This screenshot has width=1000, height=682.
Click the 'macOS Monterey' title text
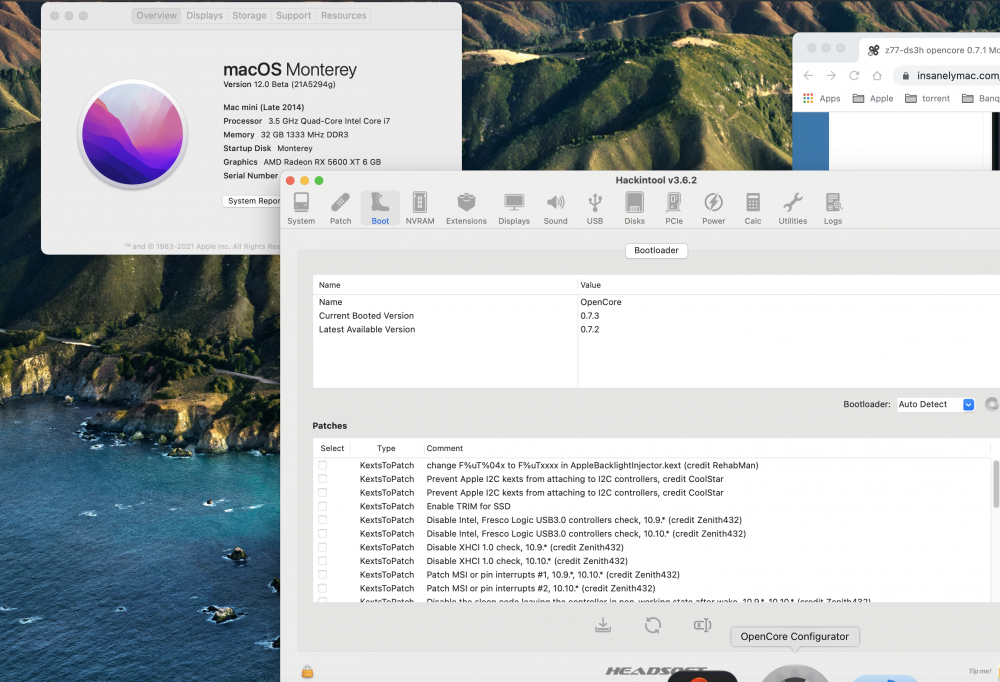coord(290,70)
